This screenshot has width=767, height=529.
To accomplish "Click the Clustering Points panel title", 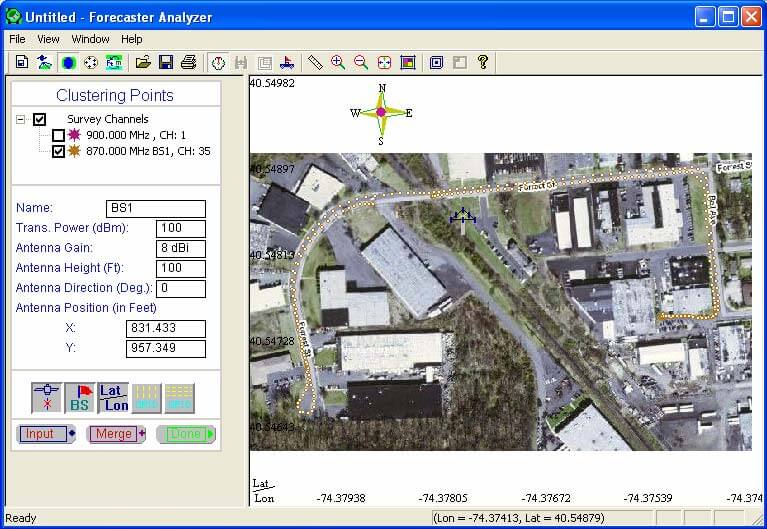I will [115, 95].
